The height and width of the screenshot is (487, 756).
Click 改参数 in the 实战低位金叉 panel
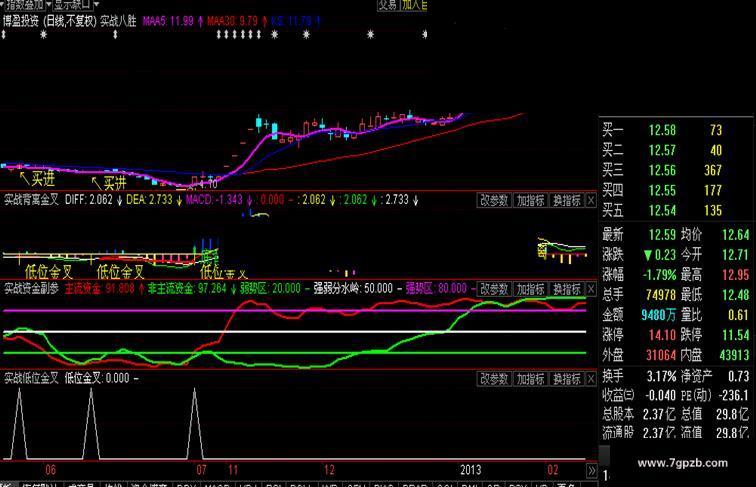click(x=494, y=379)
